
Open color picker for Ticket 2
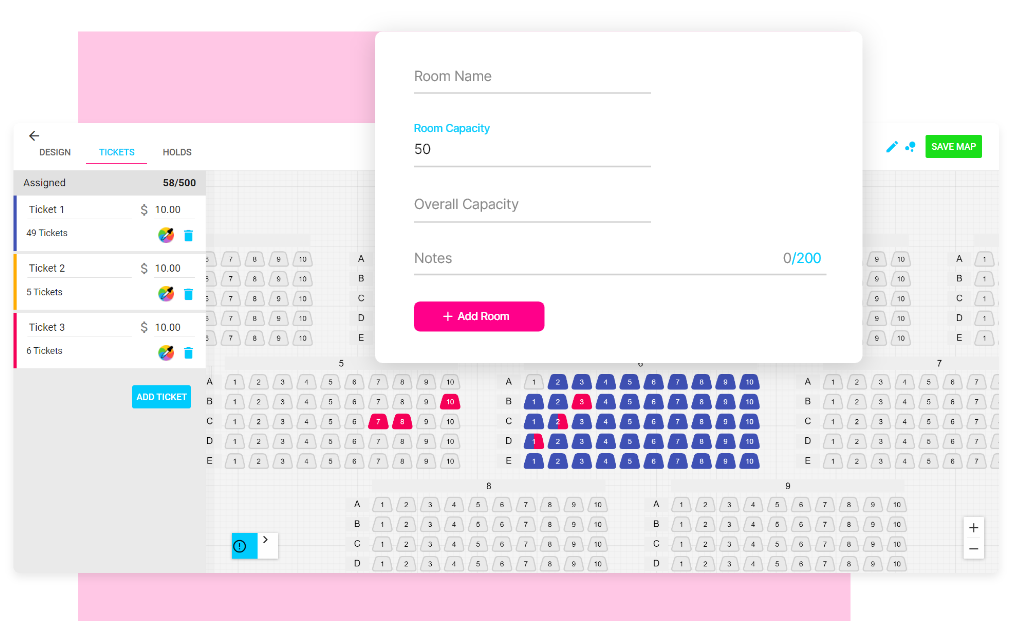[x=166, y=294]
